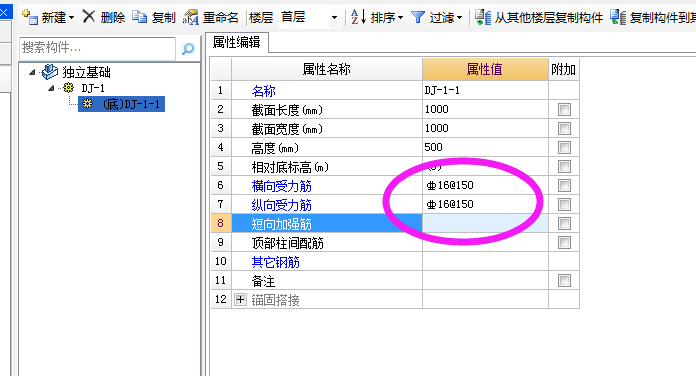
Task: Click the 纵向受力筋 property name
Action: (x=281, y=205)
